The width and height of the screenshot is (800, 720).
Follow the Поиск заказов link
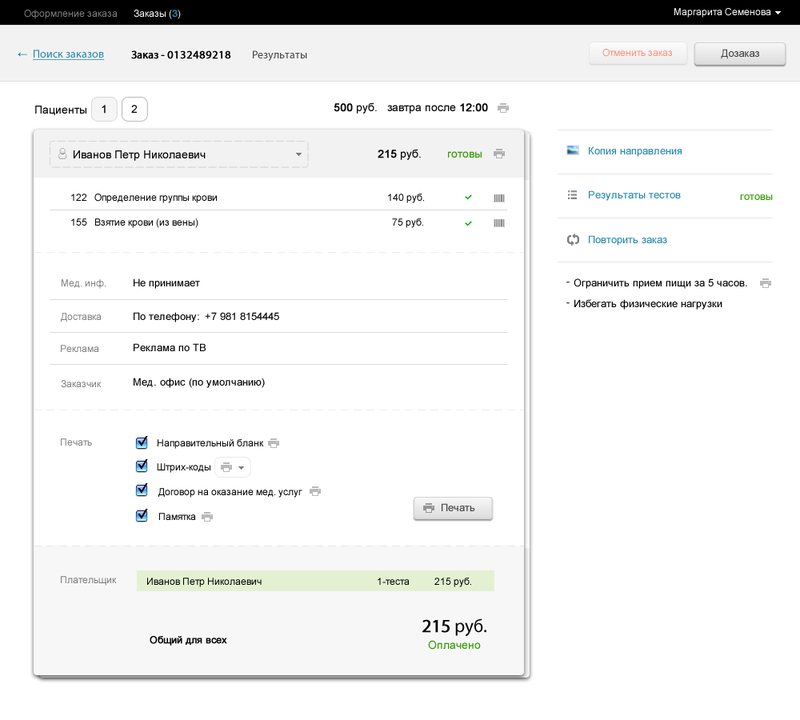click(68, 54)
